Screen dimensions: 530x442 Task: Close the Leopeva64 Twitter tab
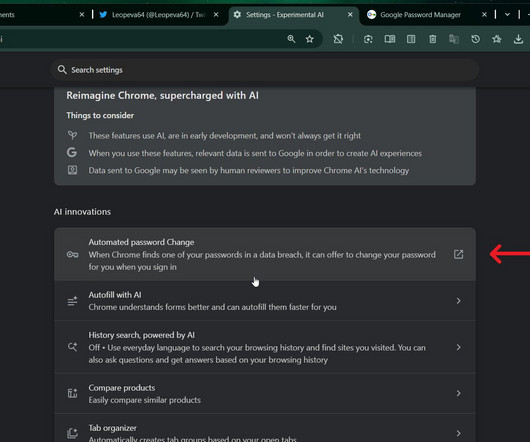point(216,15)
